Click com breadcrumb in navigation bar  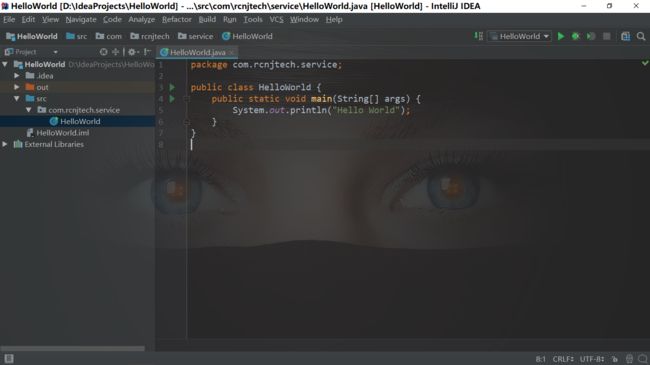(109, 36)
